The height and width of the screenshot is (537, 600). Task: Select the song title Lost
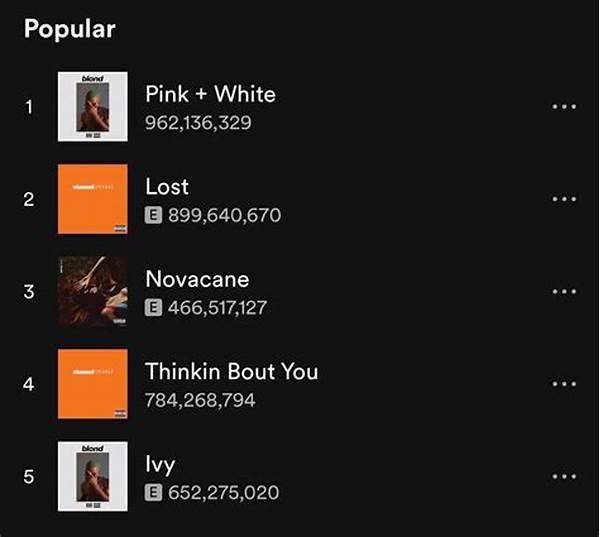coord(167,187)
